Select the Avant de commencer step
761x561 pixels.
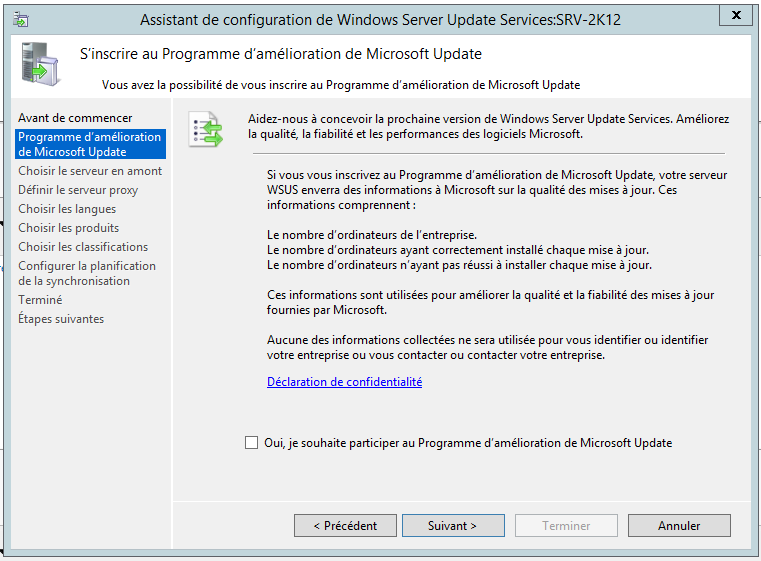(75, 118)
